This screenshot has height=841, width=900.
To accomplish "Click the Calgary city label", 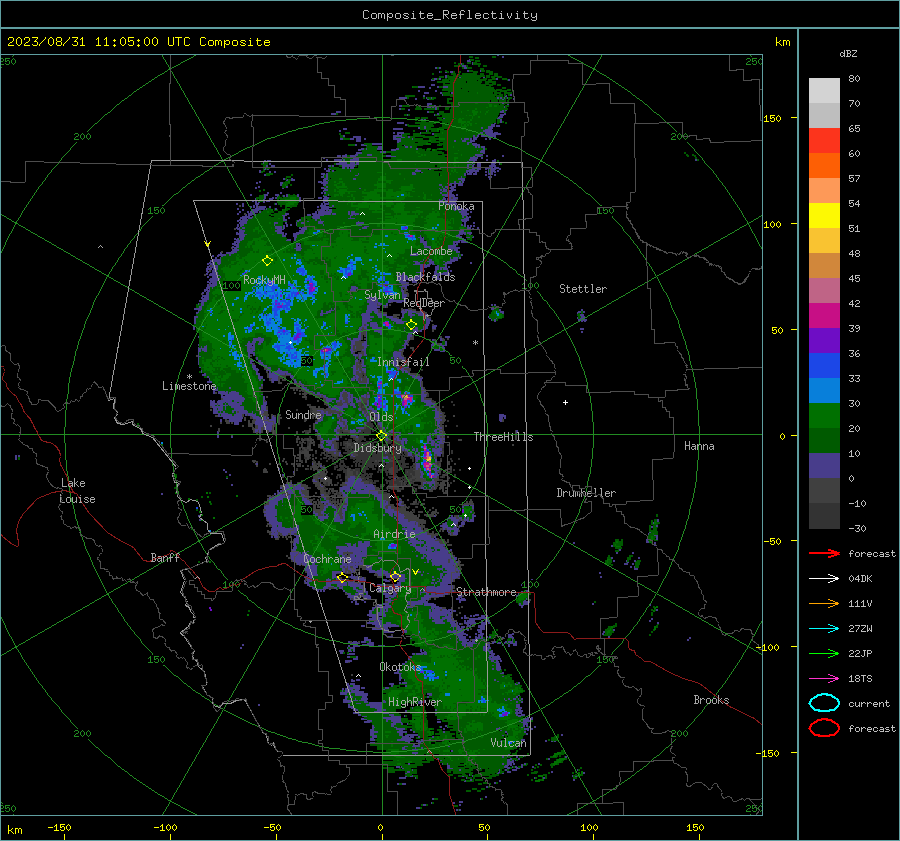I will coord(390,588).
